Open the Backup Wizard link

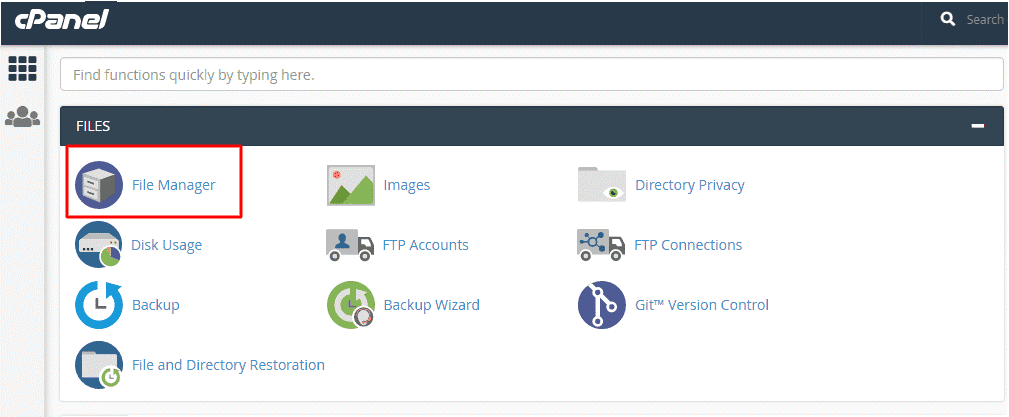click(431, 305)
